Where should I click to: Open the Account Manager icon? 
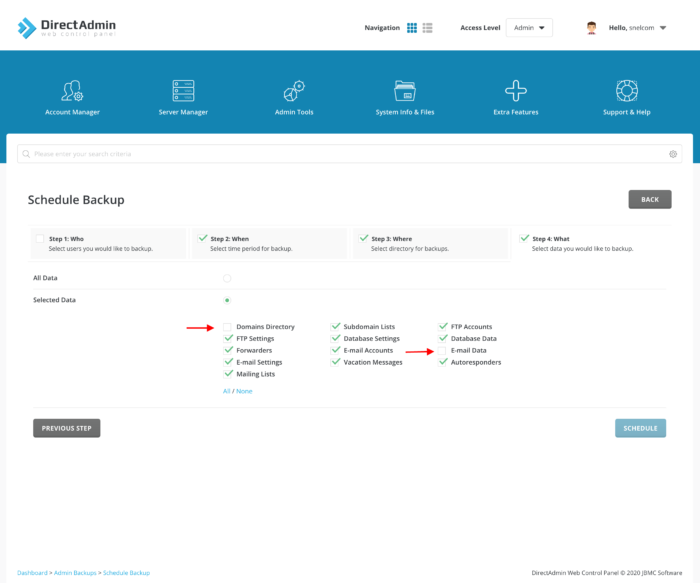(72, 91)
